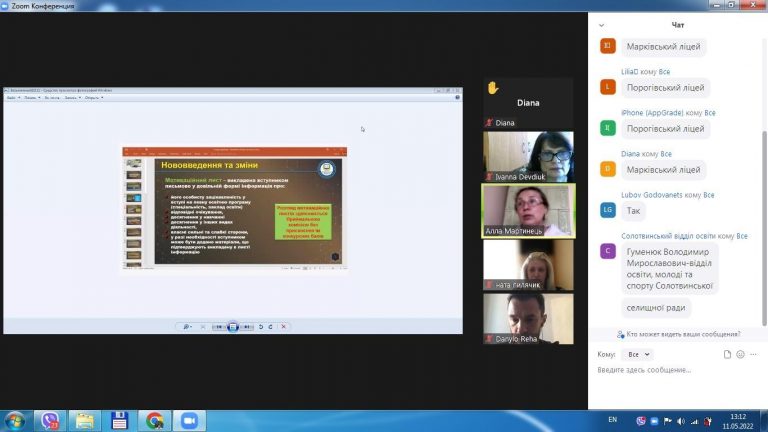Open the chat more options ellipsis
The width and height of the screenshot is (768, 432).
click(x=753, y=354)
